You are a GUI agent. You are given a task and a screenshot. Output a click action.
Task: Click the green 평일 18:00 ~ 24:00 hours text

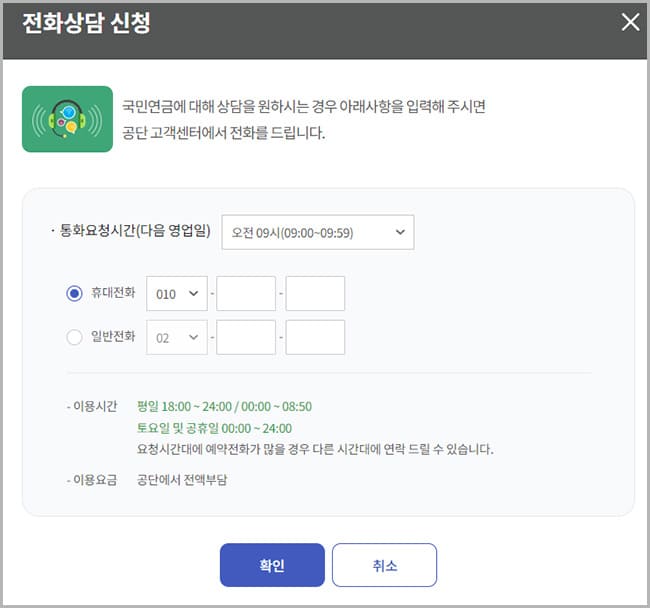[224, 406]
